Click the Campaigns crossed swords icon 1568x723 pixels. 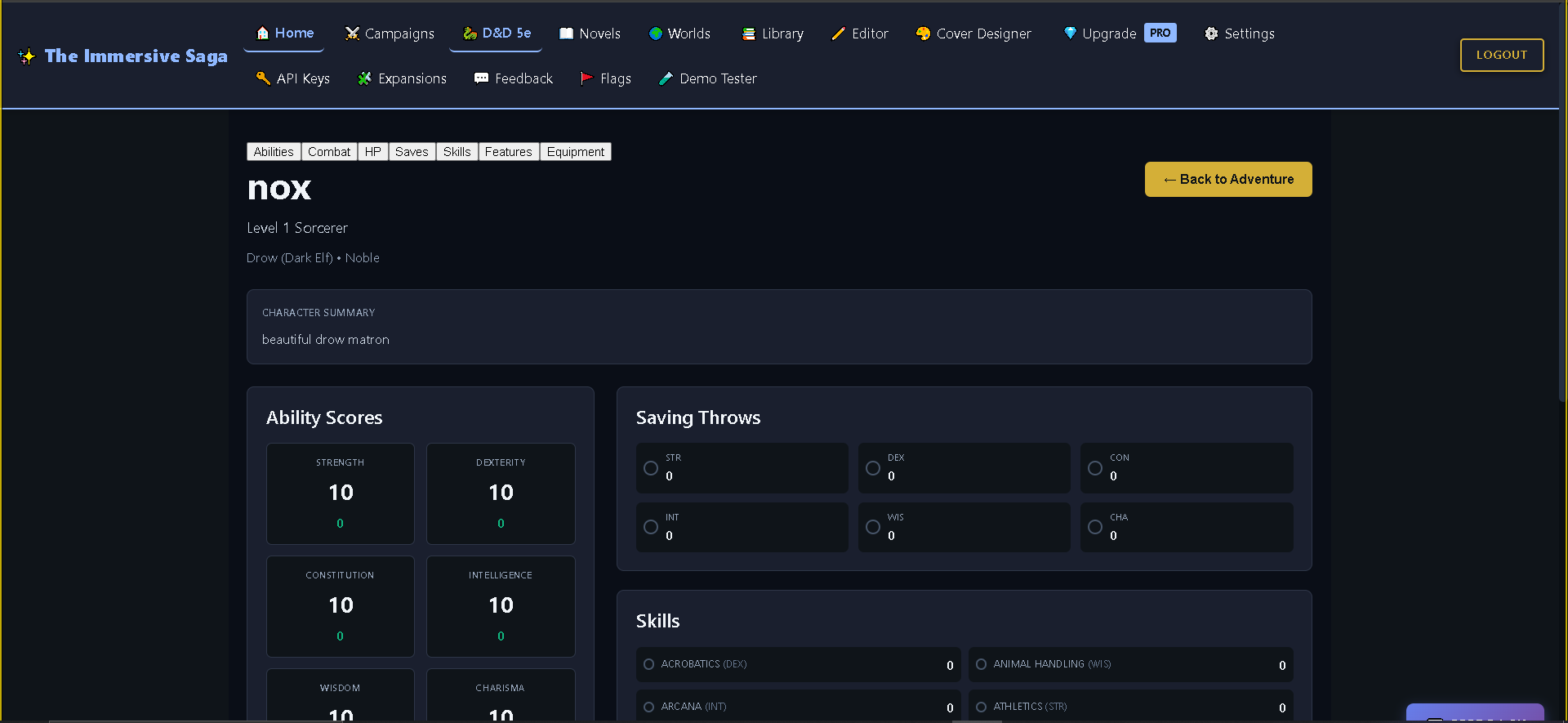352,33
